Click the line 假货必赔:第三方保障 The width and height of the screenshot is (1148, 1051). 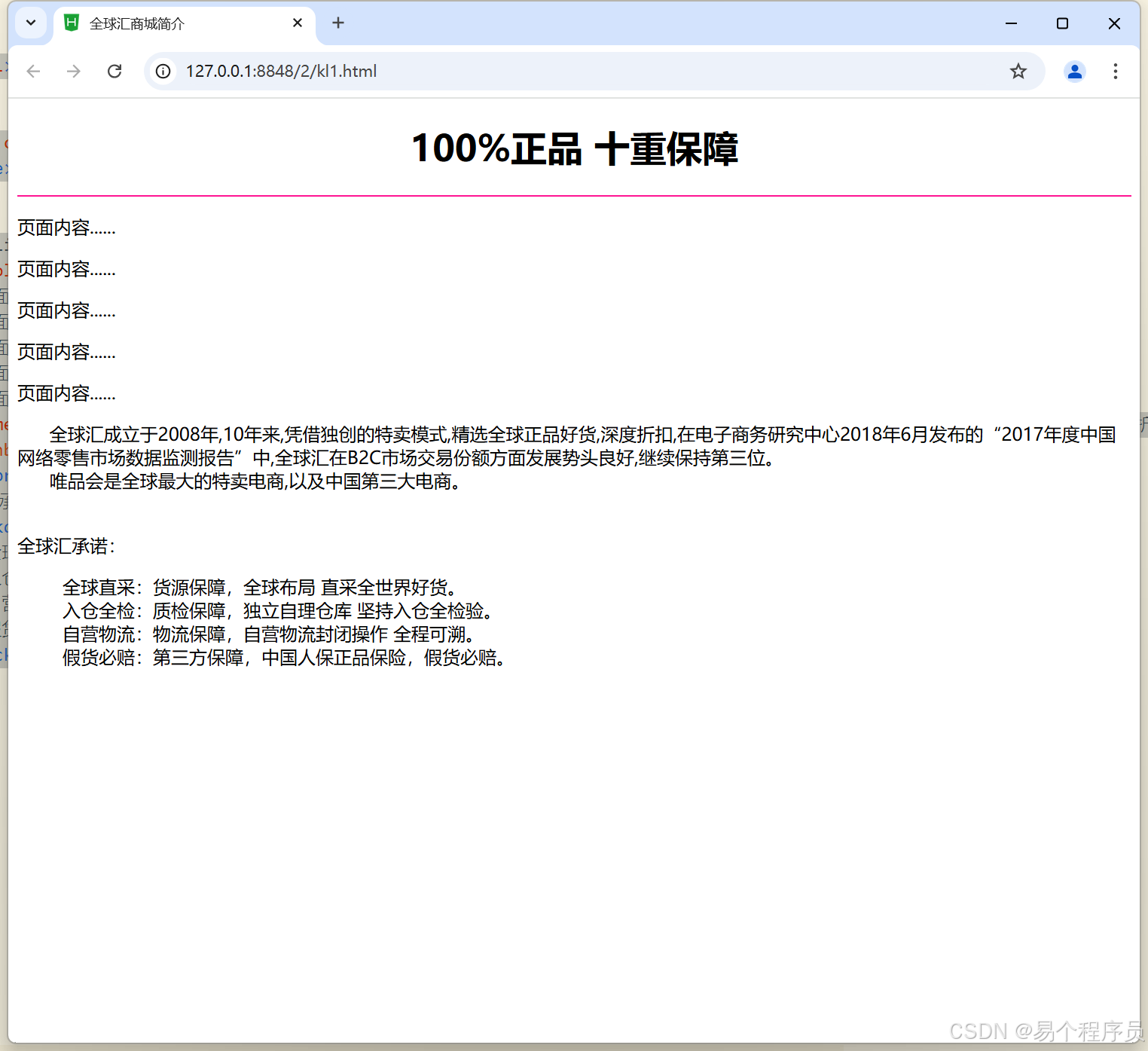[284, 658]
